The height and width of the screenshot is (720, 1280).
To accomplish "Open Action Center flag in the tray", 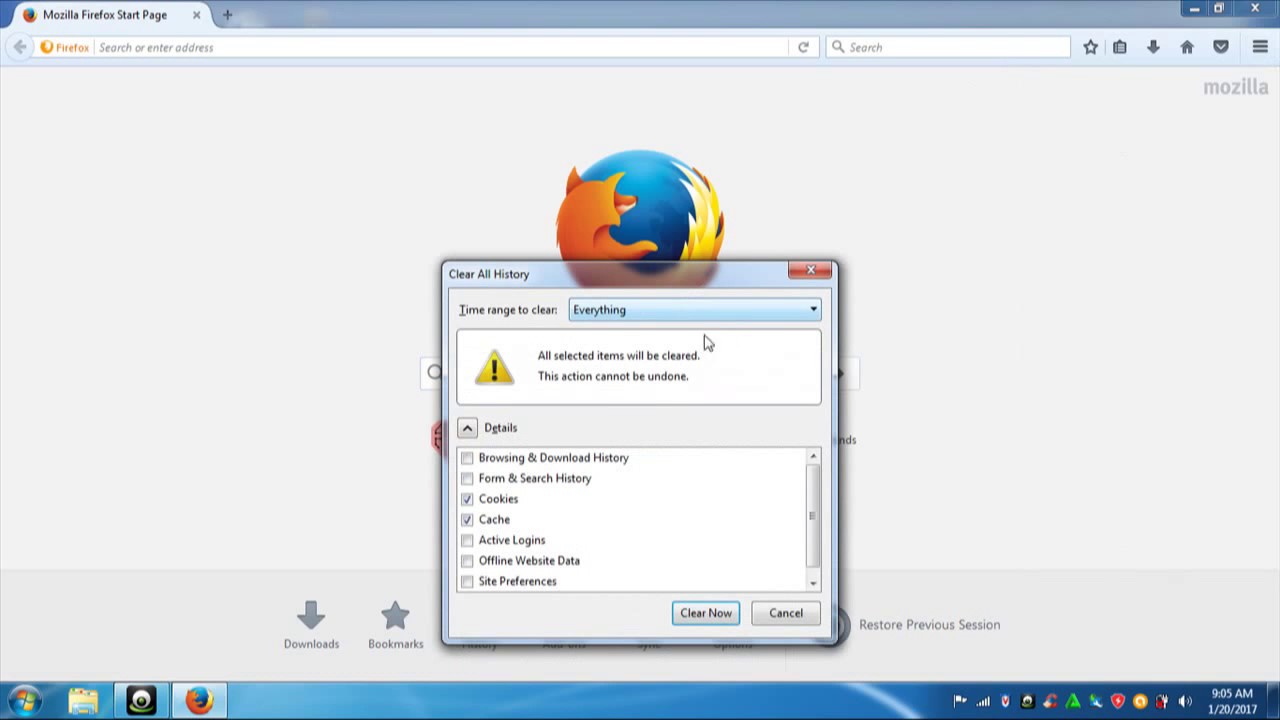I will [960, 701].
